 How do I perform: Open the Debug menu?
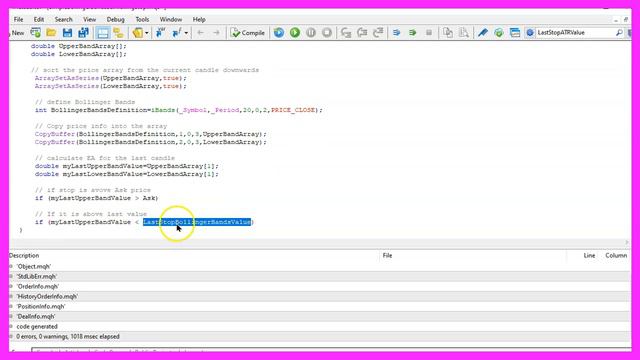[x=116, y=19]
